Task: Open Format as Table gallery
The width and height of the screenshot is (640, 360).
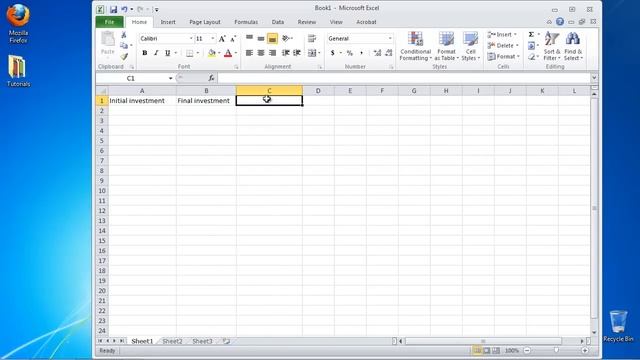Action: [446, 46]
